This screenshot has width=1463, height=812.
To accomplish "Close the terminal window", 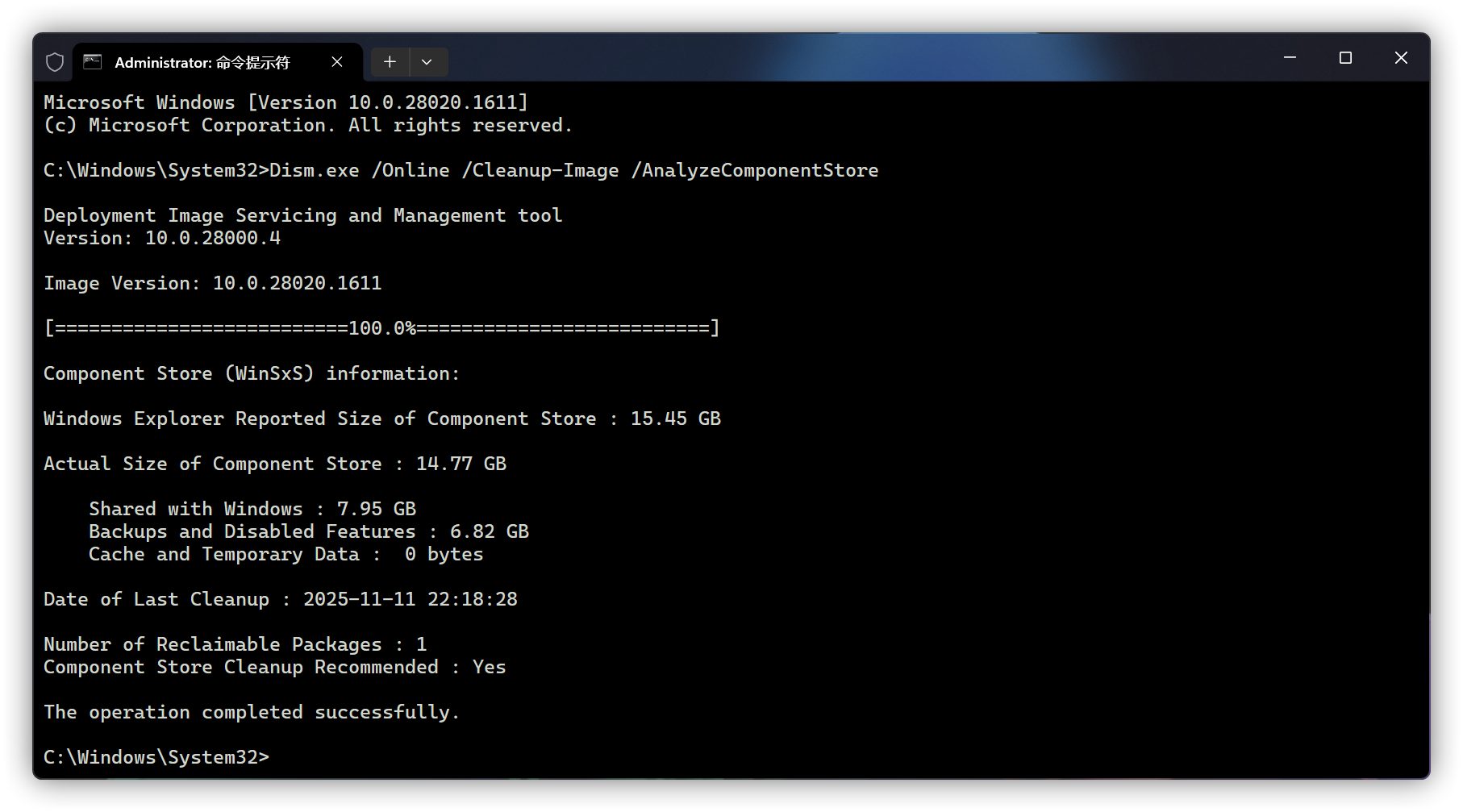I will pos(1401,58).
